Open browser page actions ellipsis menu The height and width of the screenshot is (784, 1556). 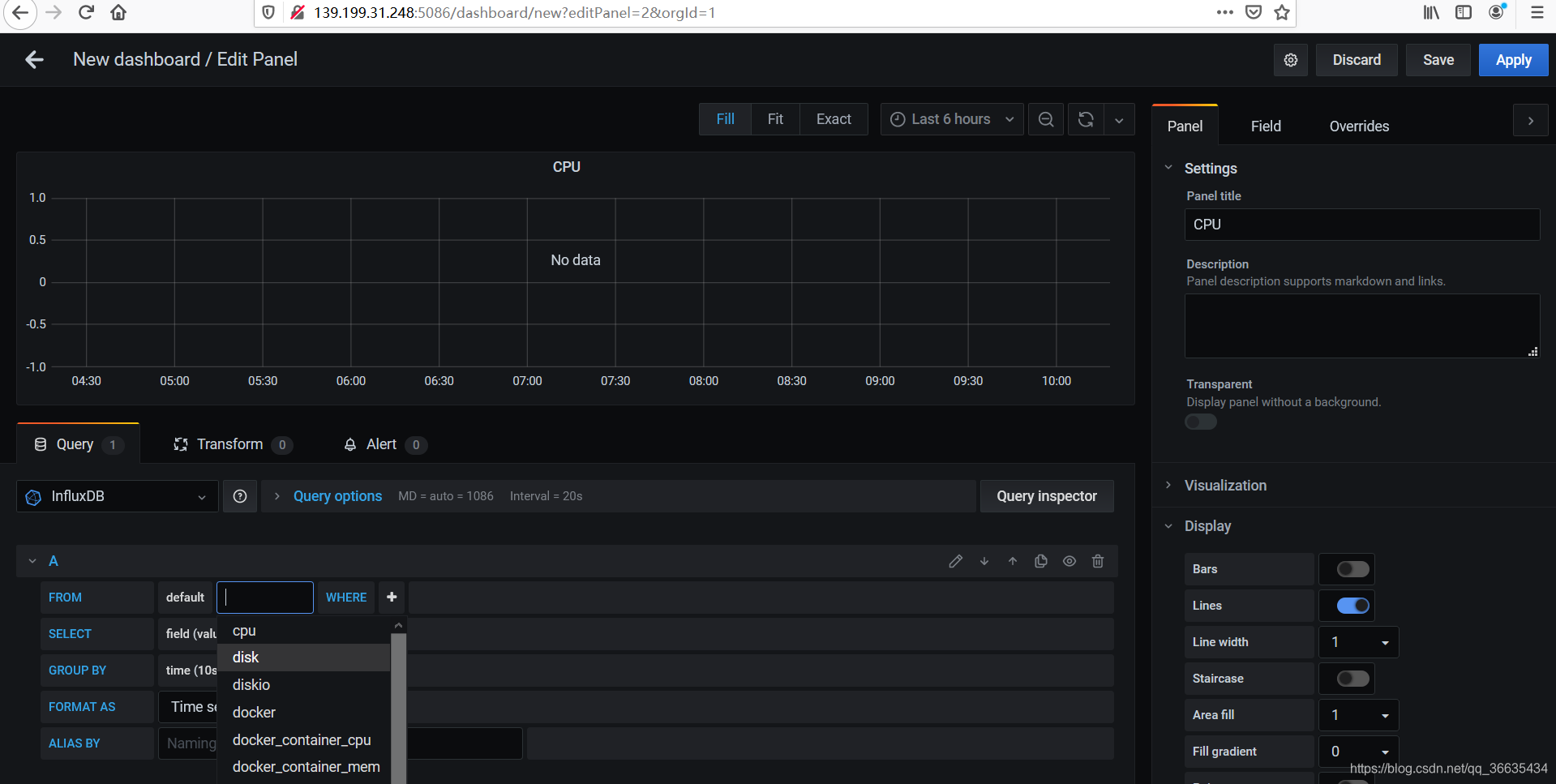coord(1225,13)
